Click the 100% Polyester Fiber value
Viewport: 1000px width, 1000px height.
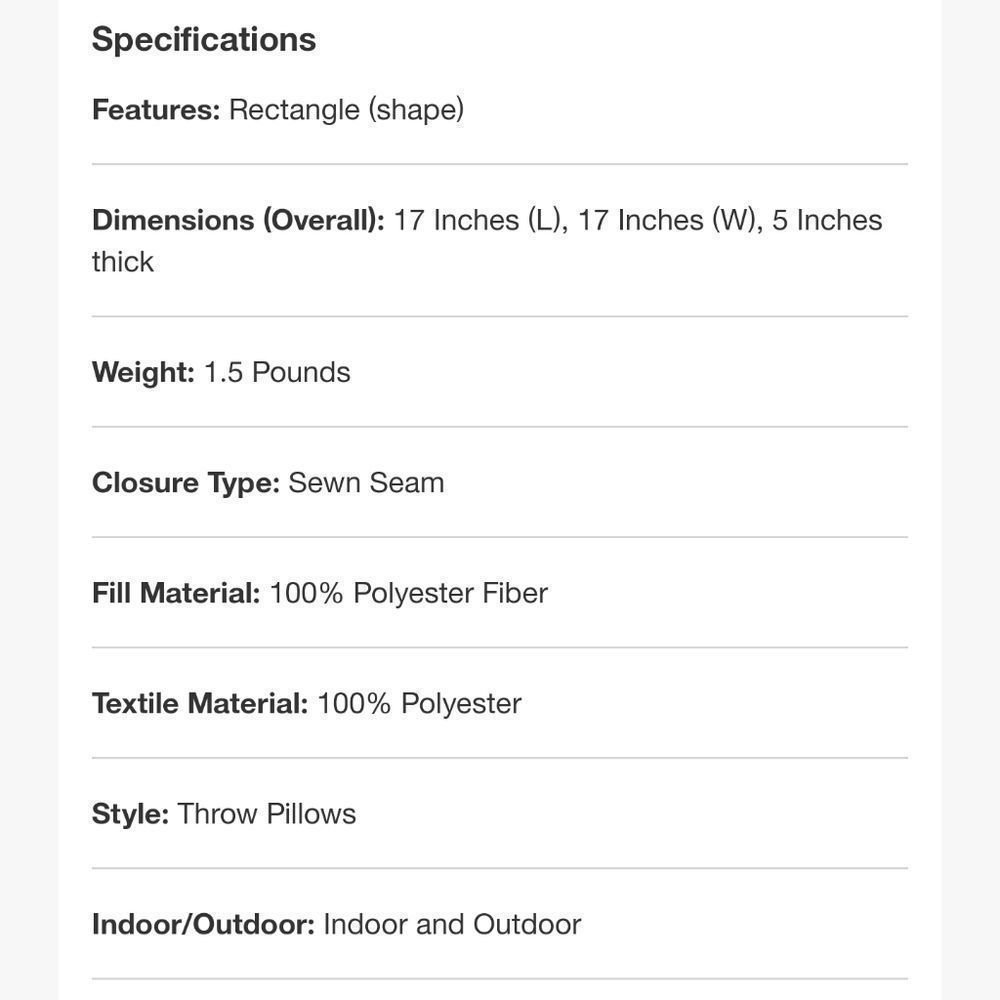(409, 594)
